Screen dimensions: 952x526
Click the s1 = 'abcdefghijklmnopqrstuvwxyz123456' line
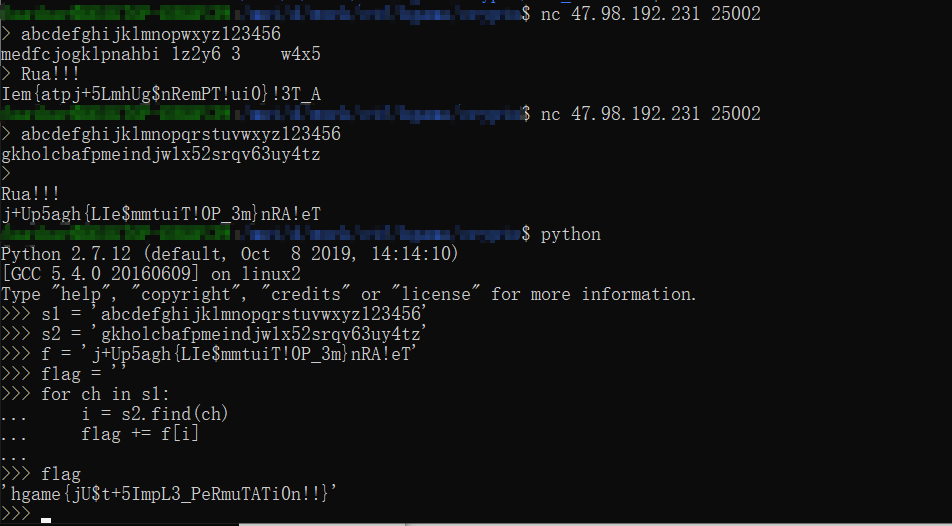214,314
